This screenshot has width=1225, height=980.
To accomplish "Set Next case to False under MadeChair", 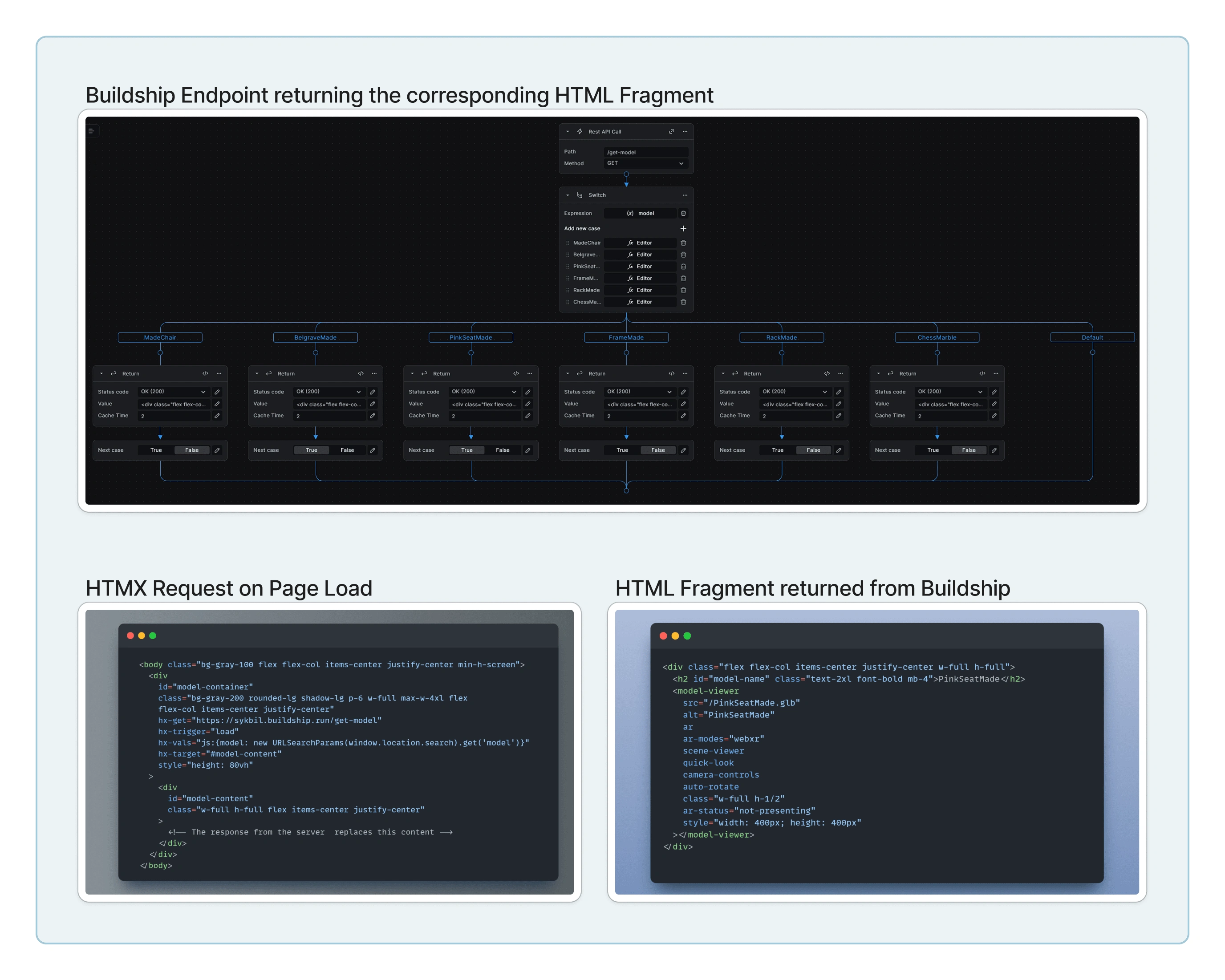I will tap(192, 450).
